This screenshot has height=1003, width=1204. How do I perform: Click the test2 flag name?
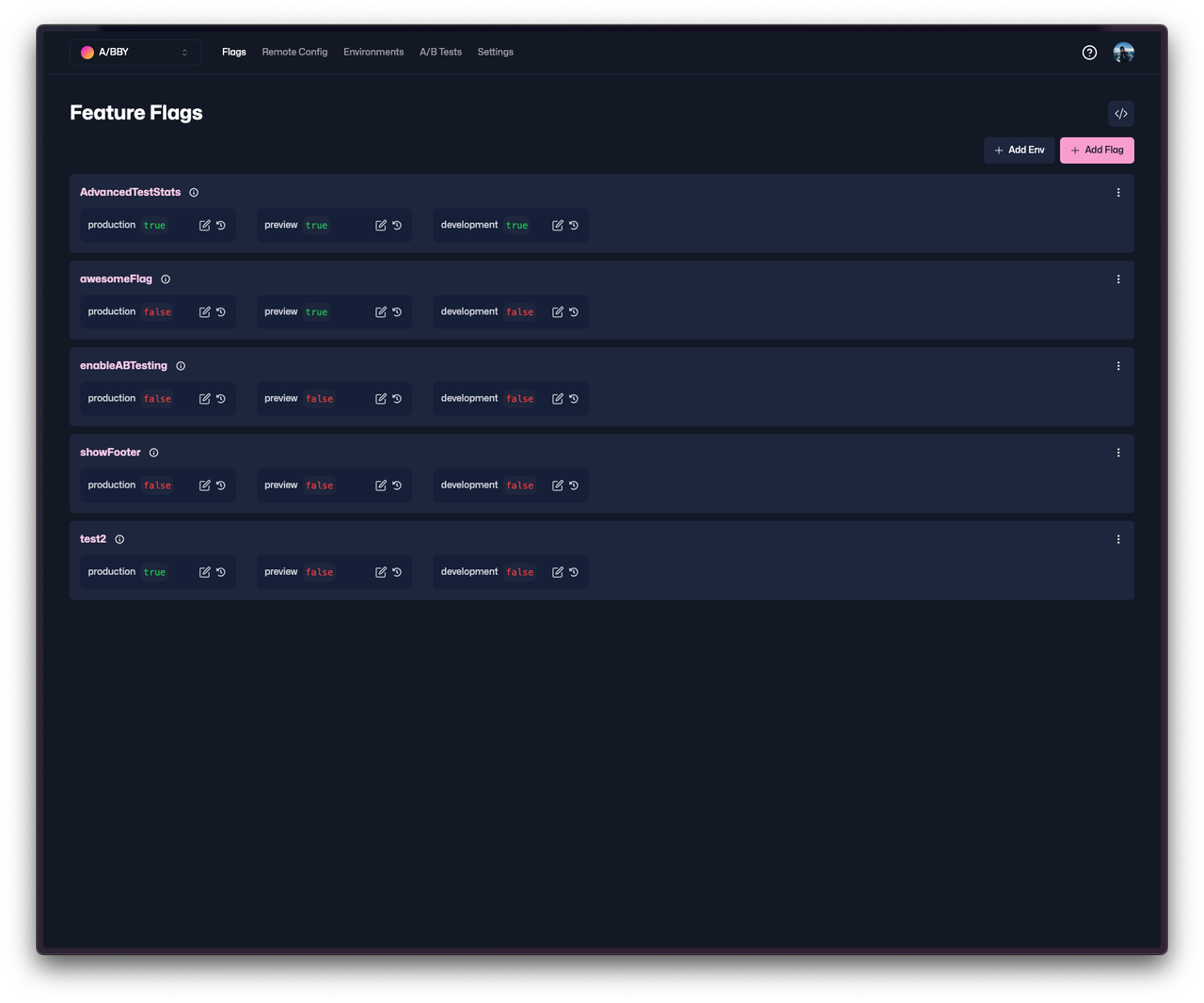[x=93, y=539]
